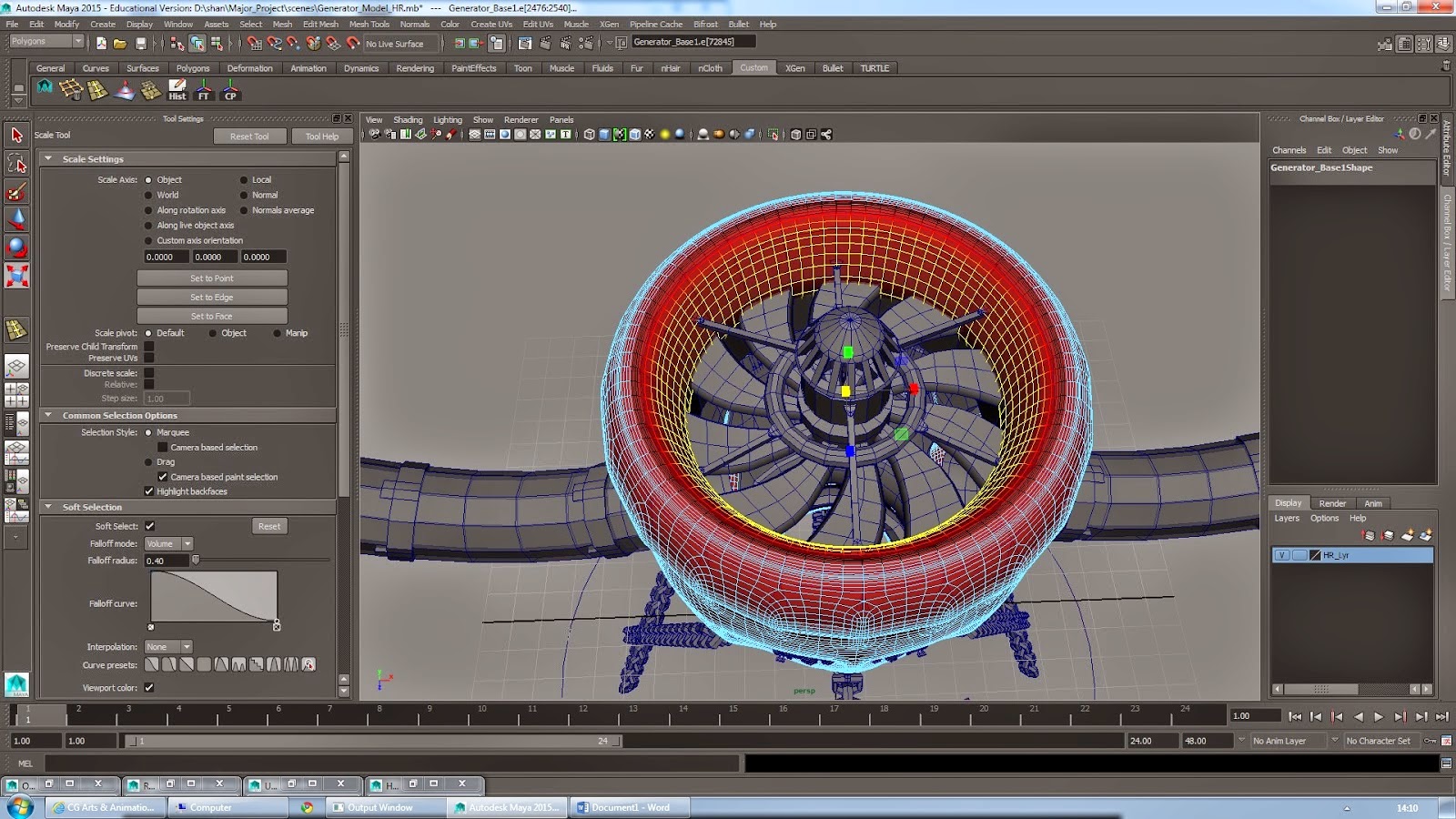Pick the Lasso select tool in the toolbox

[x=16, y=163]
